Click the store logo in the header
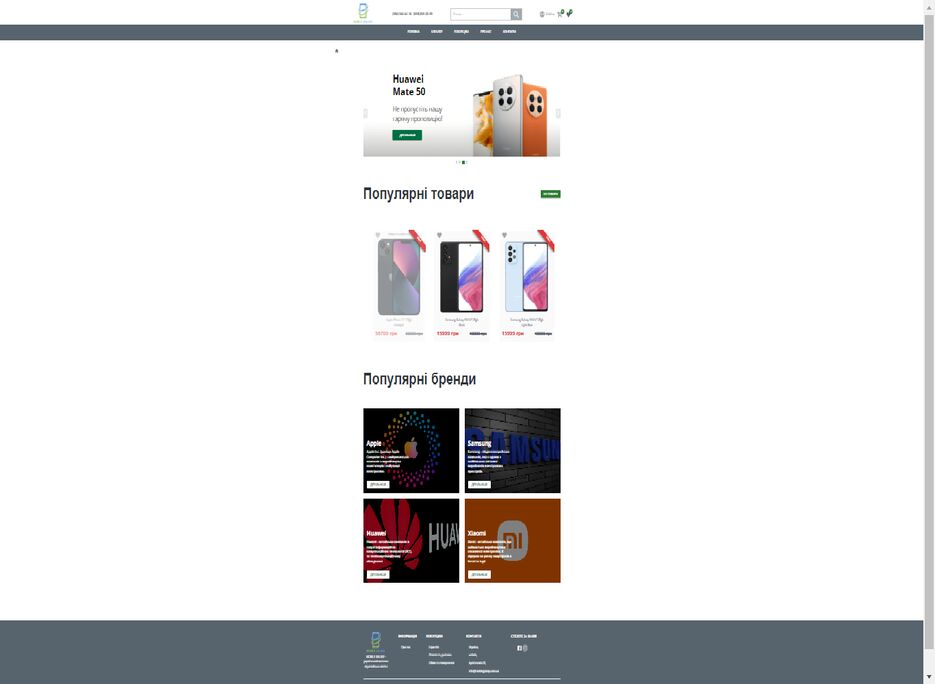 pyautogui.click(x=363, y=13)
